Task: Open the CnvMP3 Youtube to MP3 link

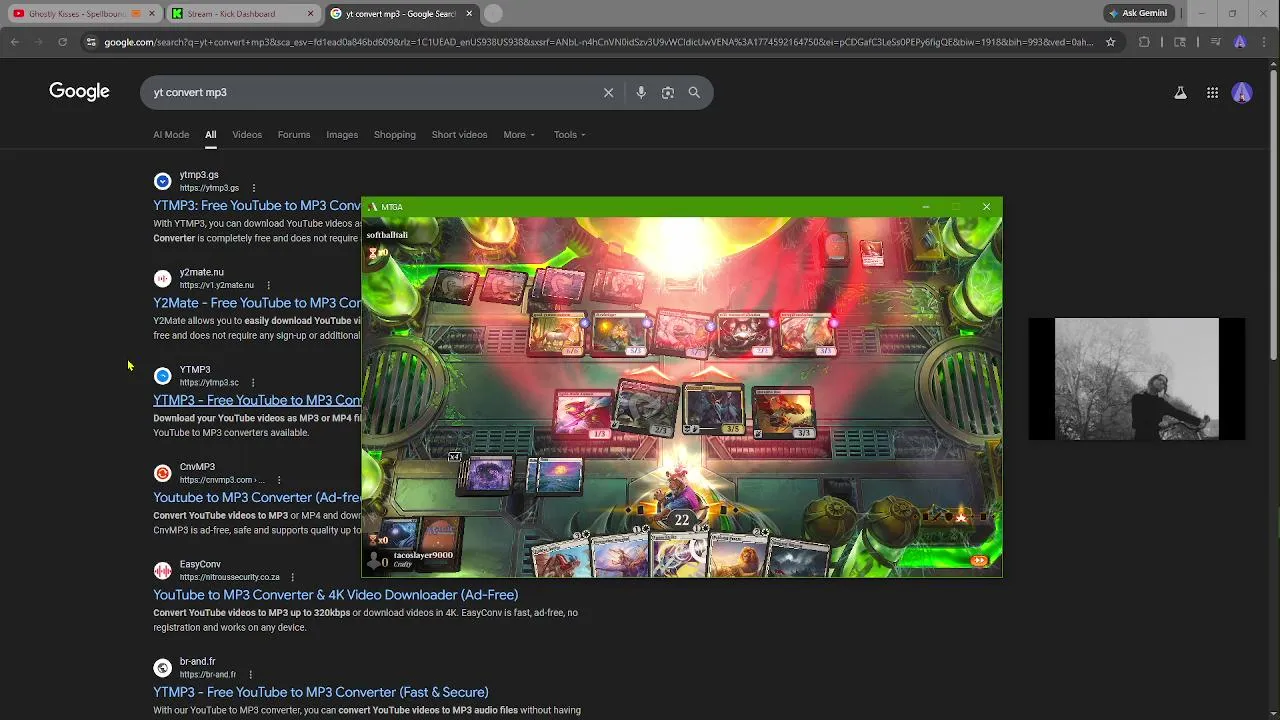Action: pyautogui.click(x=257, y=497)
